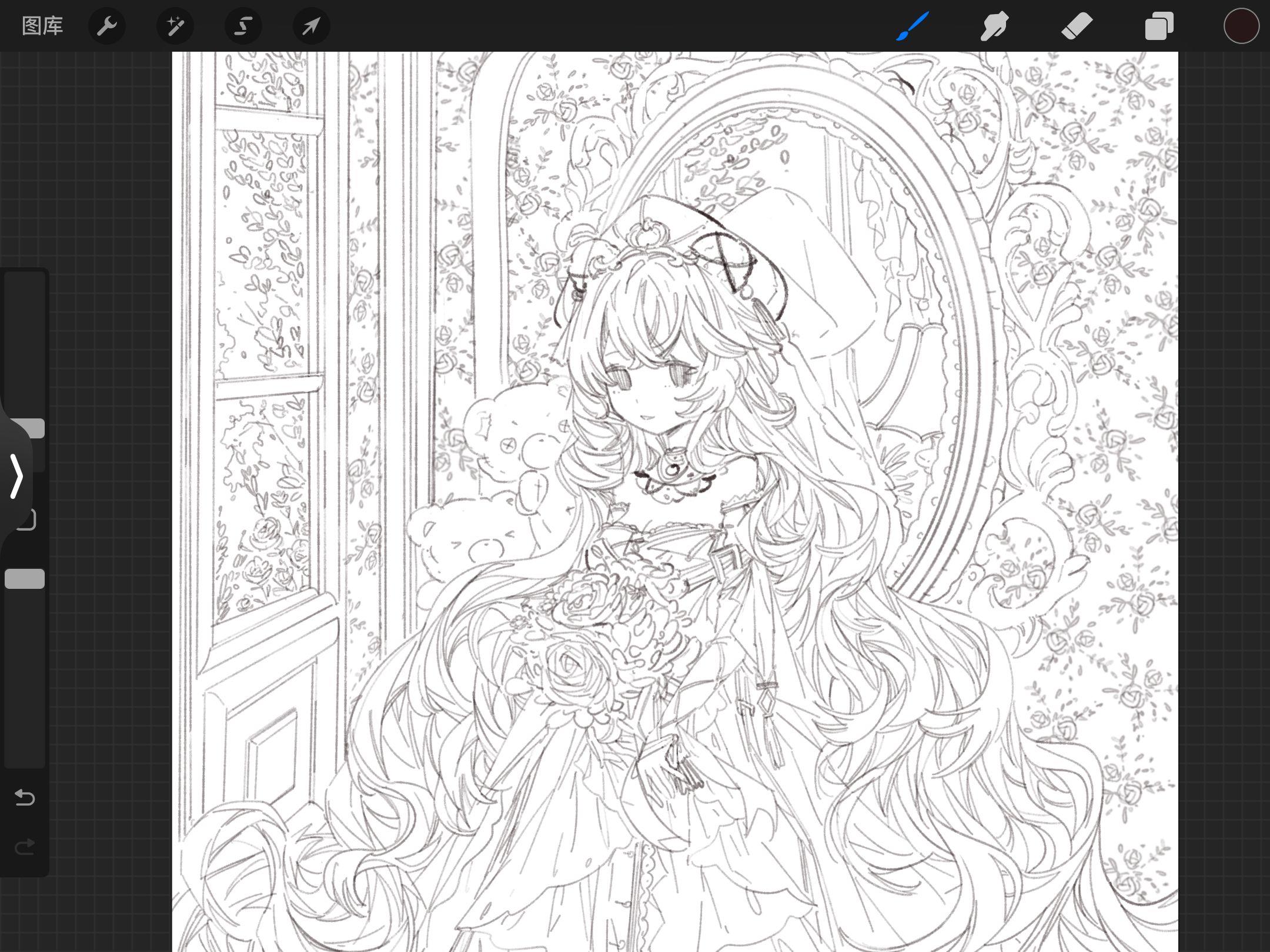Select the Brush tool
Viewport: 1270px width, 952px height.
[x=913, y=26]
